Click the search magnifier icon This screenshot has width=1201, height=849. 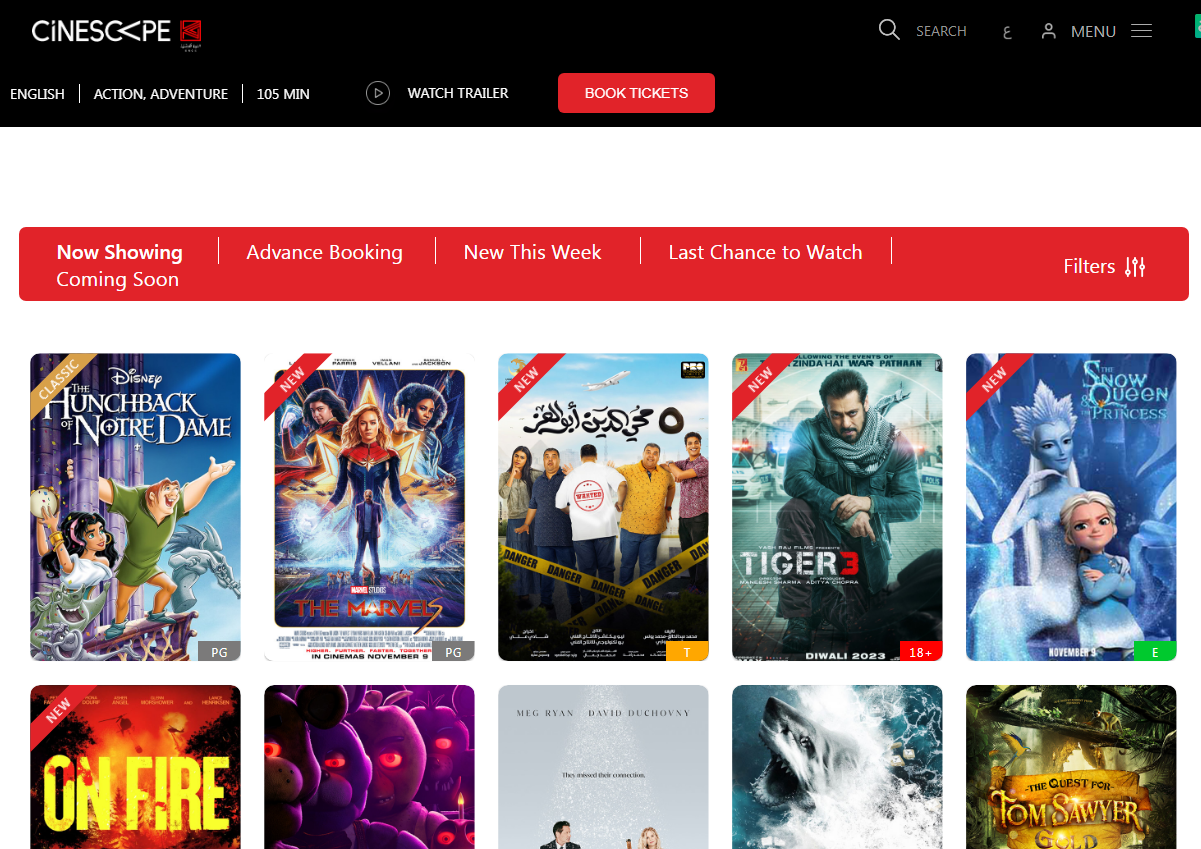889,30
